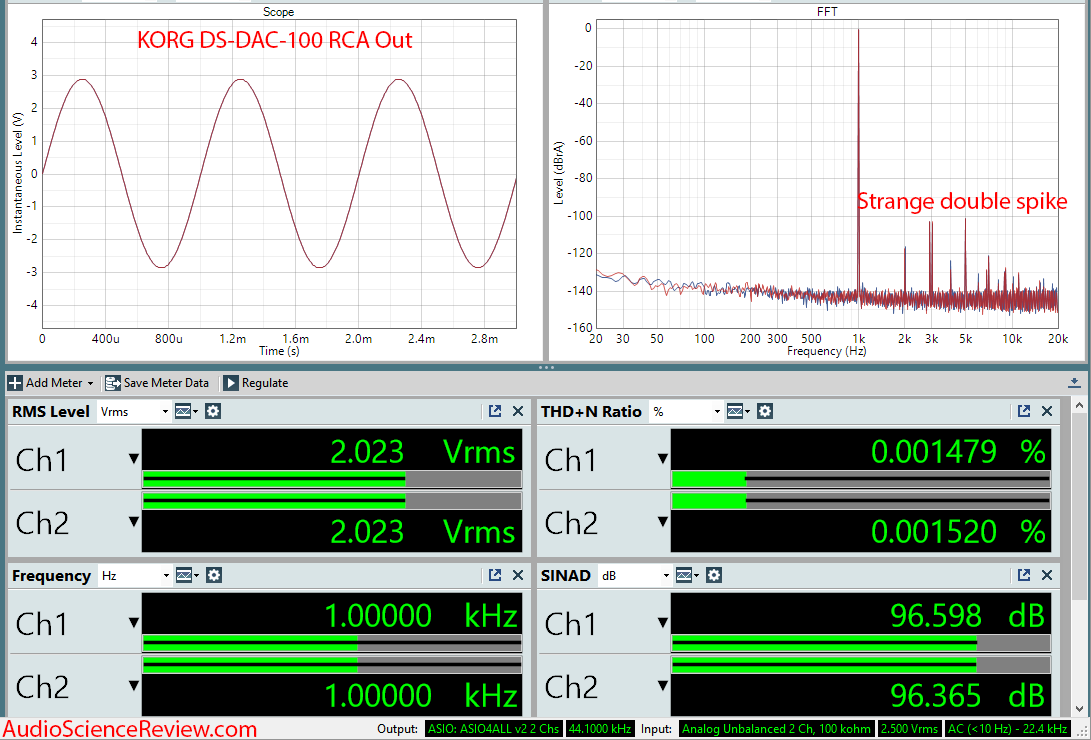Click the Regulate play icon
Viewport: 1091px width, 740px height.
pos(230,383)
